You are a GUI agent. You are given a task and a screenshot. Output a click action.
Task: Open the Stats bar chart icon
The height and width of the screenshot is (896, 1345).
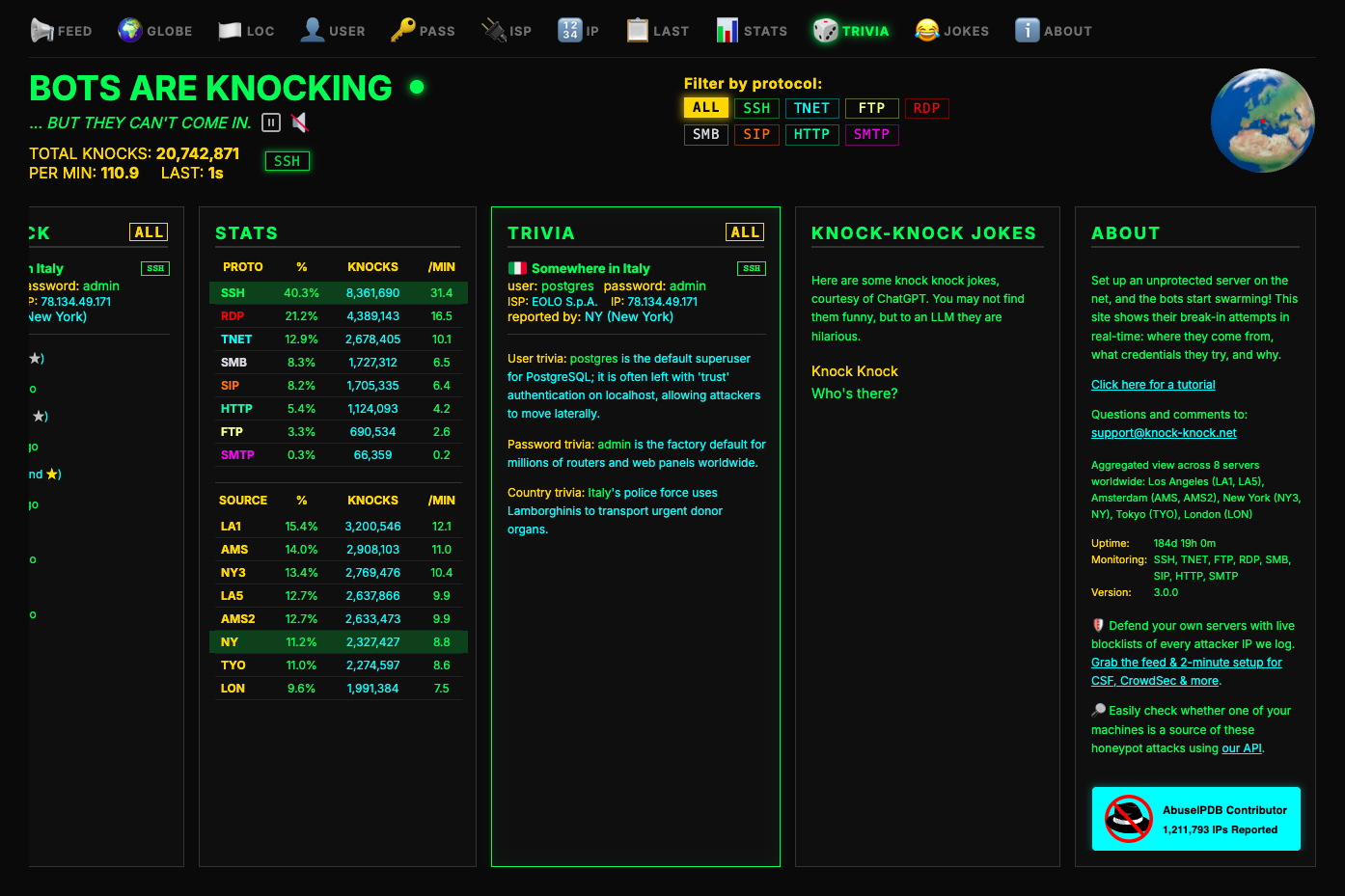(x=727, y=31)
